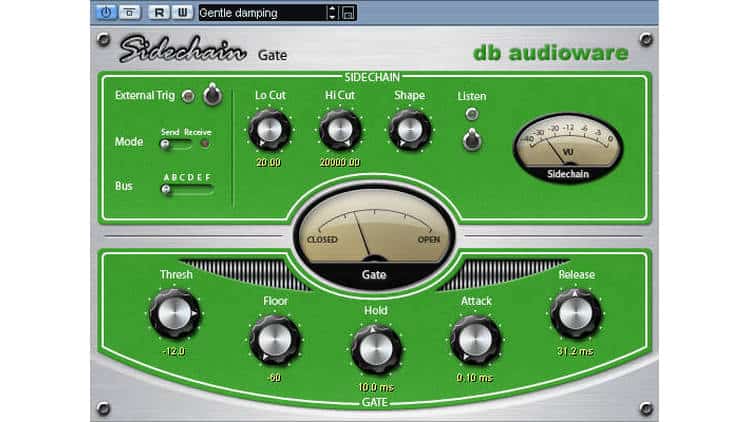Image resolution: width=750 pixels, height=422 pixels.
Task: Click the Attack value 0.10 ms
Action: point(474,378)
